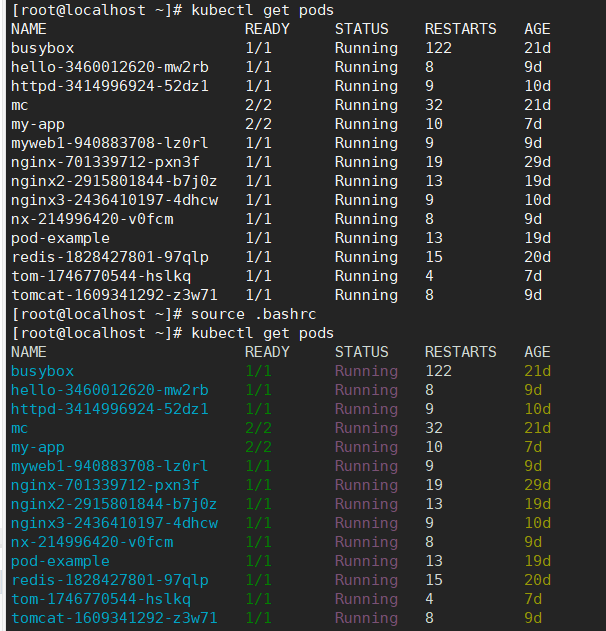606x631 pixels.
Task: Click the restart count '15' in colored redis row
Action: click(x=434, y=580)
